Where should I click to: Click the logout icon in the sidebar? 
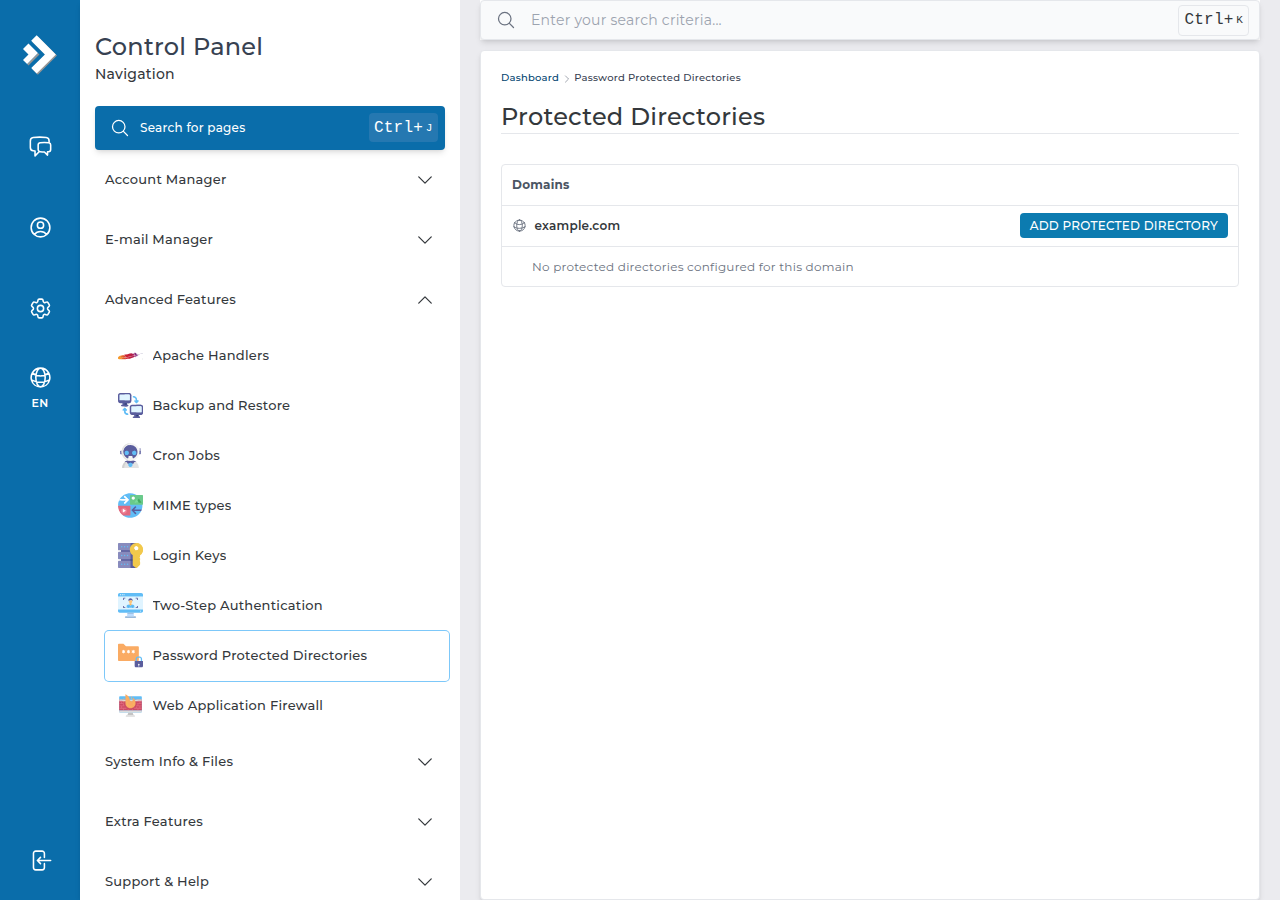[40, 860]
